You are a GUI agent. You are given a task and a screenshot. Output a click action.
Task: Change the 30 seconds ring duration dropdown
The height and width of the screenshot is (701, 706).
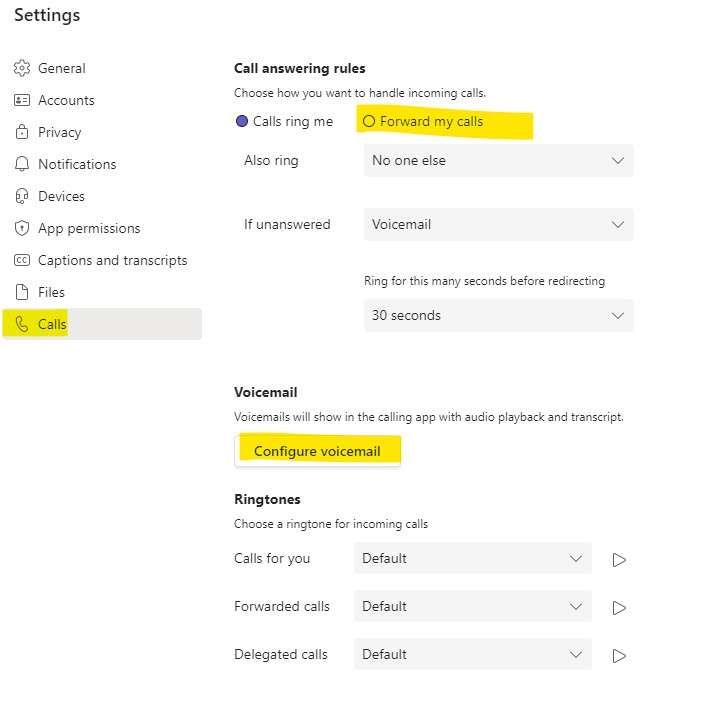tap(498, 315)
